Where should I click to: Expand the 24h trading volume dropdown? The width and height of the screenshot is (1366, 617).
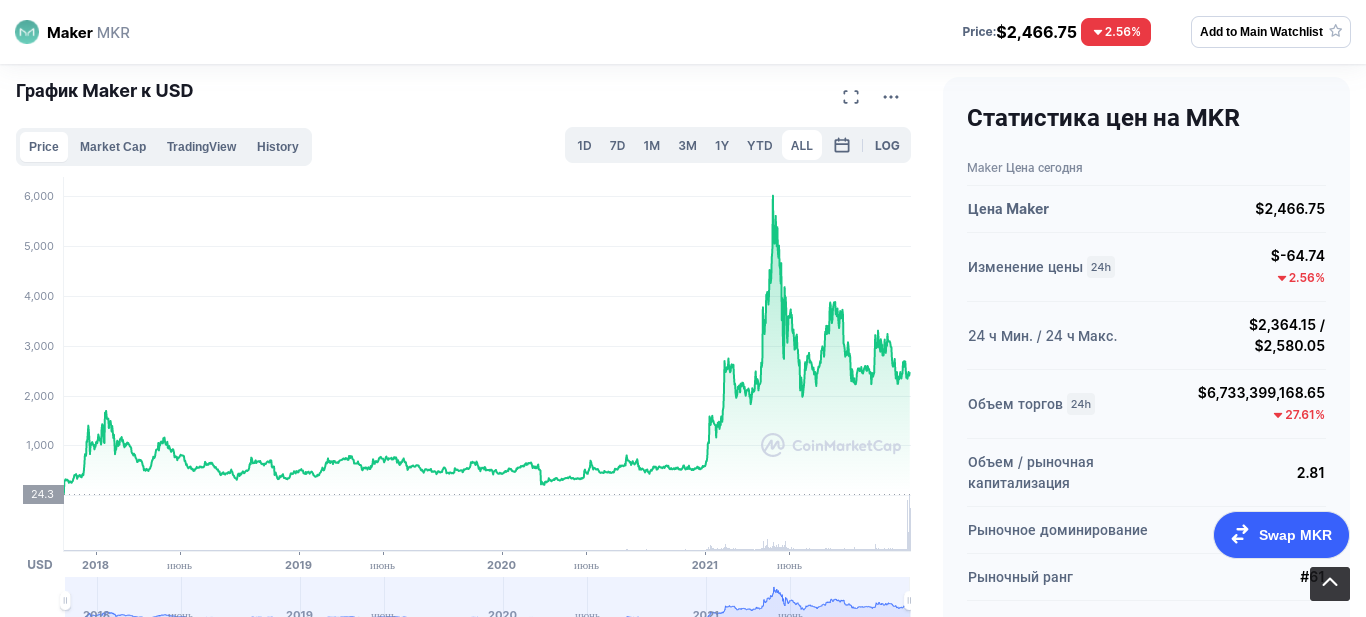click(1081, 404)
